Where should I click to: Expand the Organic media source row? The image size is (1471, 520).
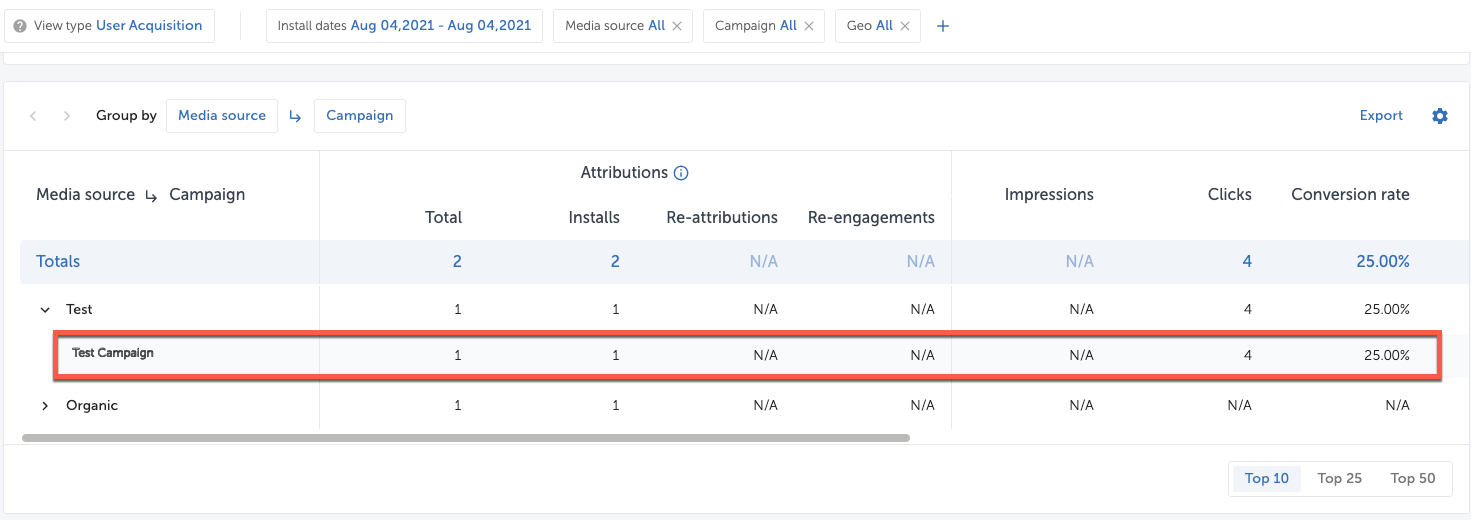(45, 406)
